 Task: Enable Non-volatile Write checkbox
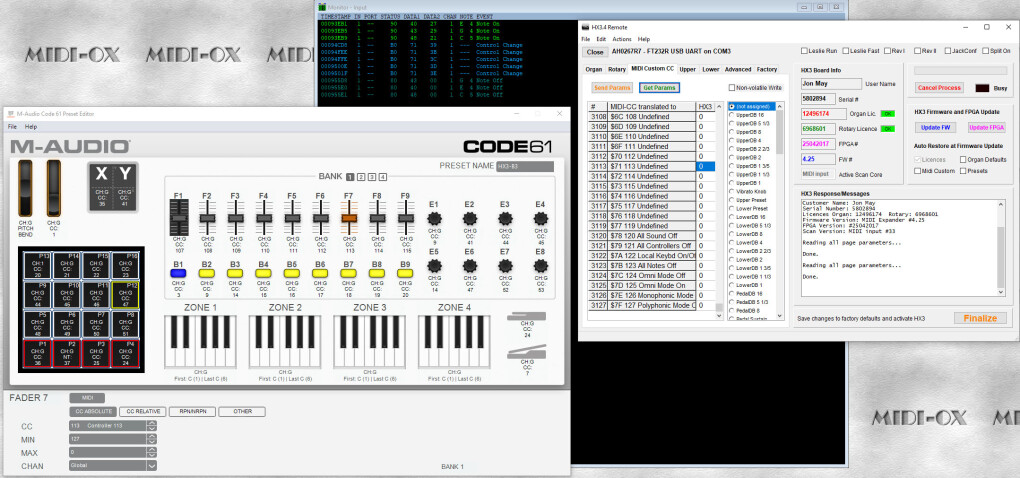tap(732, 87)
